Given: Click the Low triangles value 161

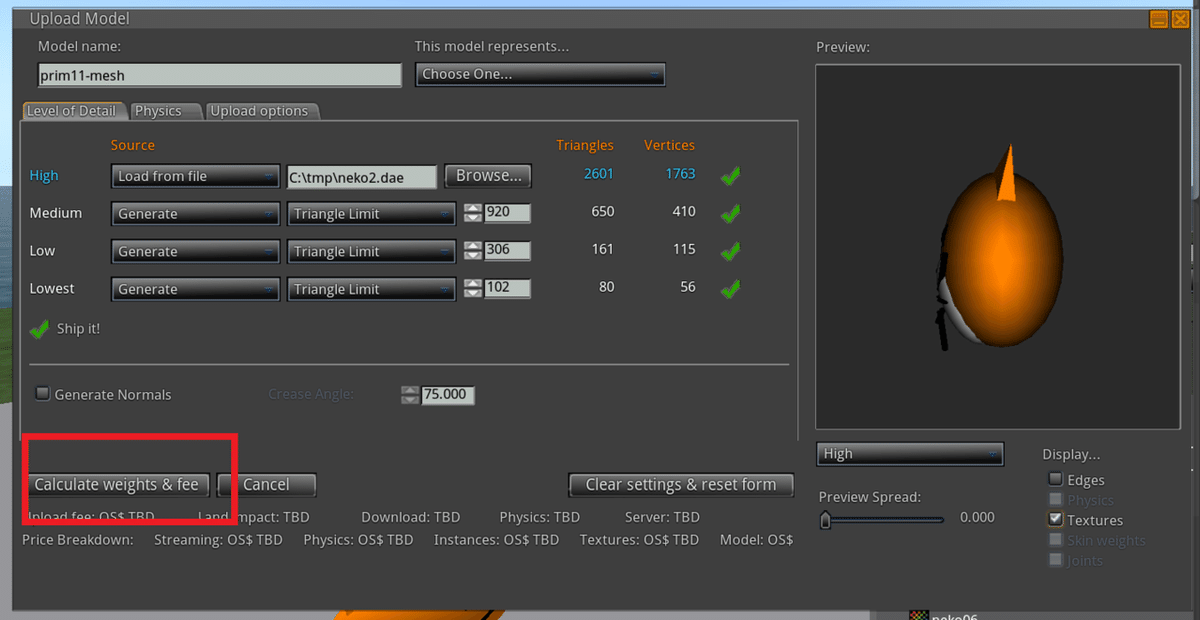Looking at the screenshot, I should coord(603,250).
